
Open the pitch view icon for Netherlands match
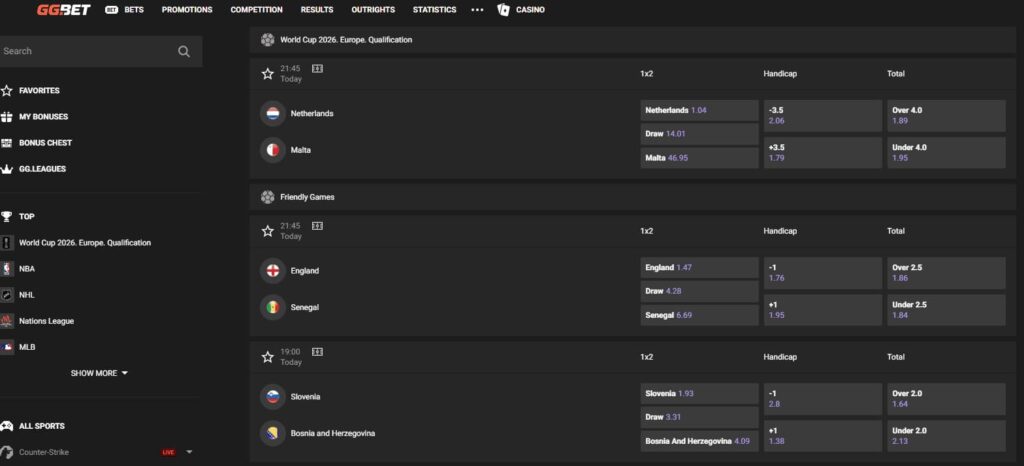click(317, 69)
